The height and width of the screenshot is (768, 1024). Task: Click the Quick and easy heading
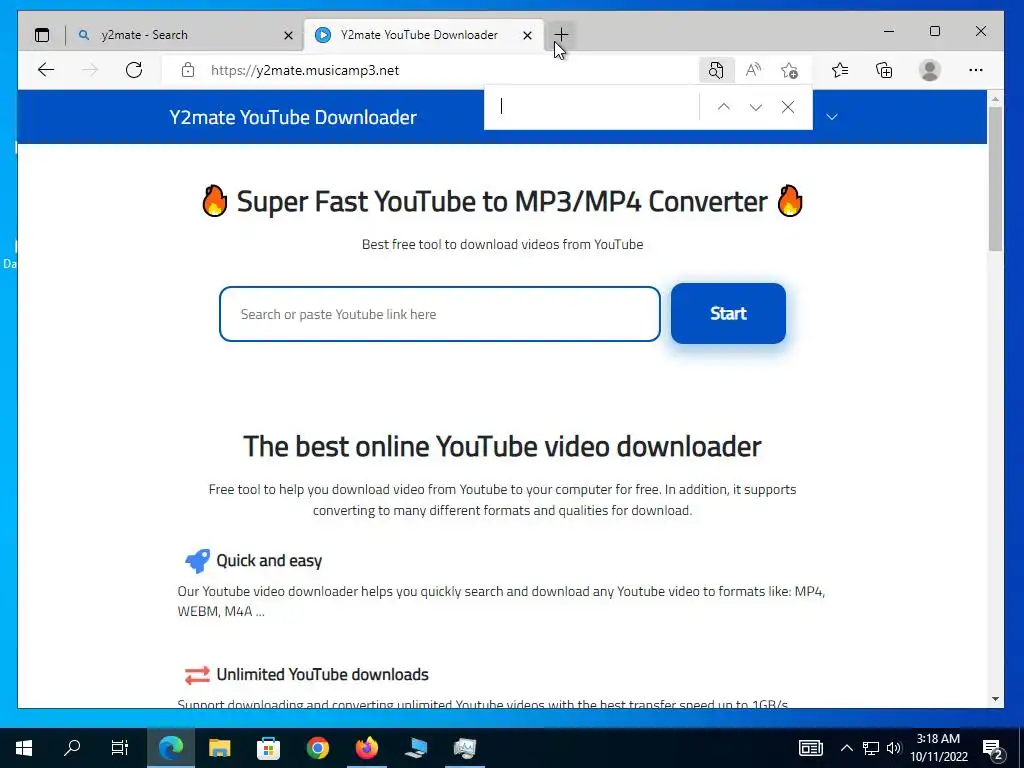point(269,560)
